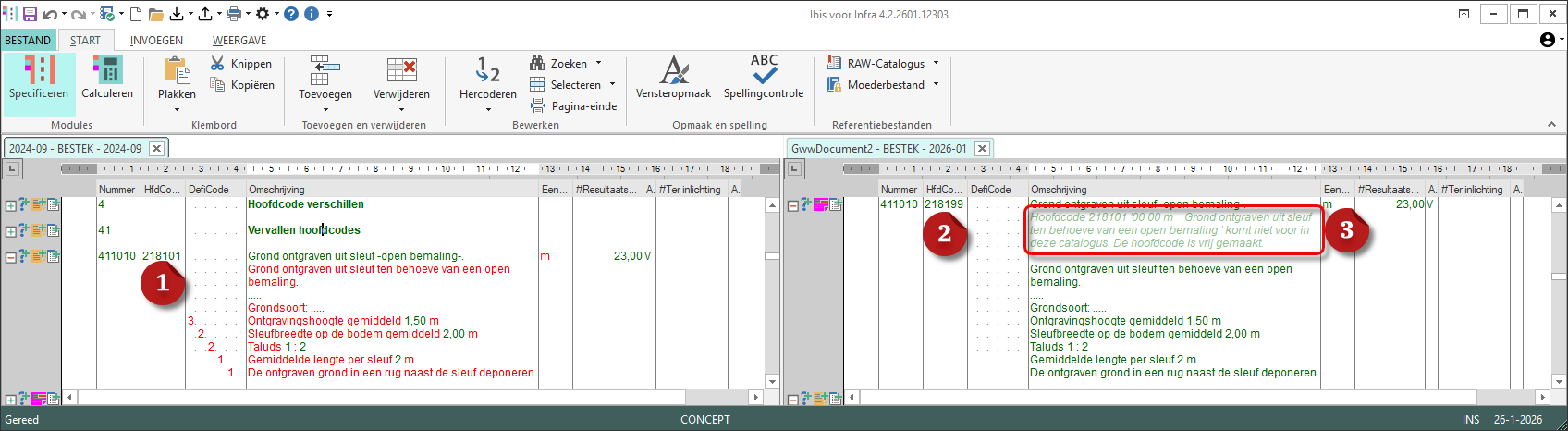The width and height of the screenshot is (1568, 431).
Task: Open the WEERGAVE ribbon tab
Action: pyautogui.click(x=239, y=41)
